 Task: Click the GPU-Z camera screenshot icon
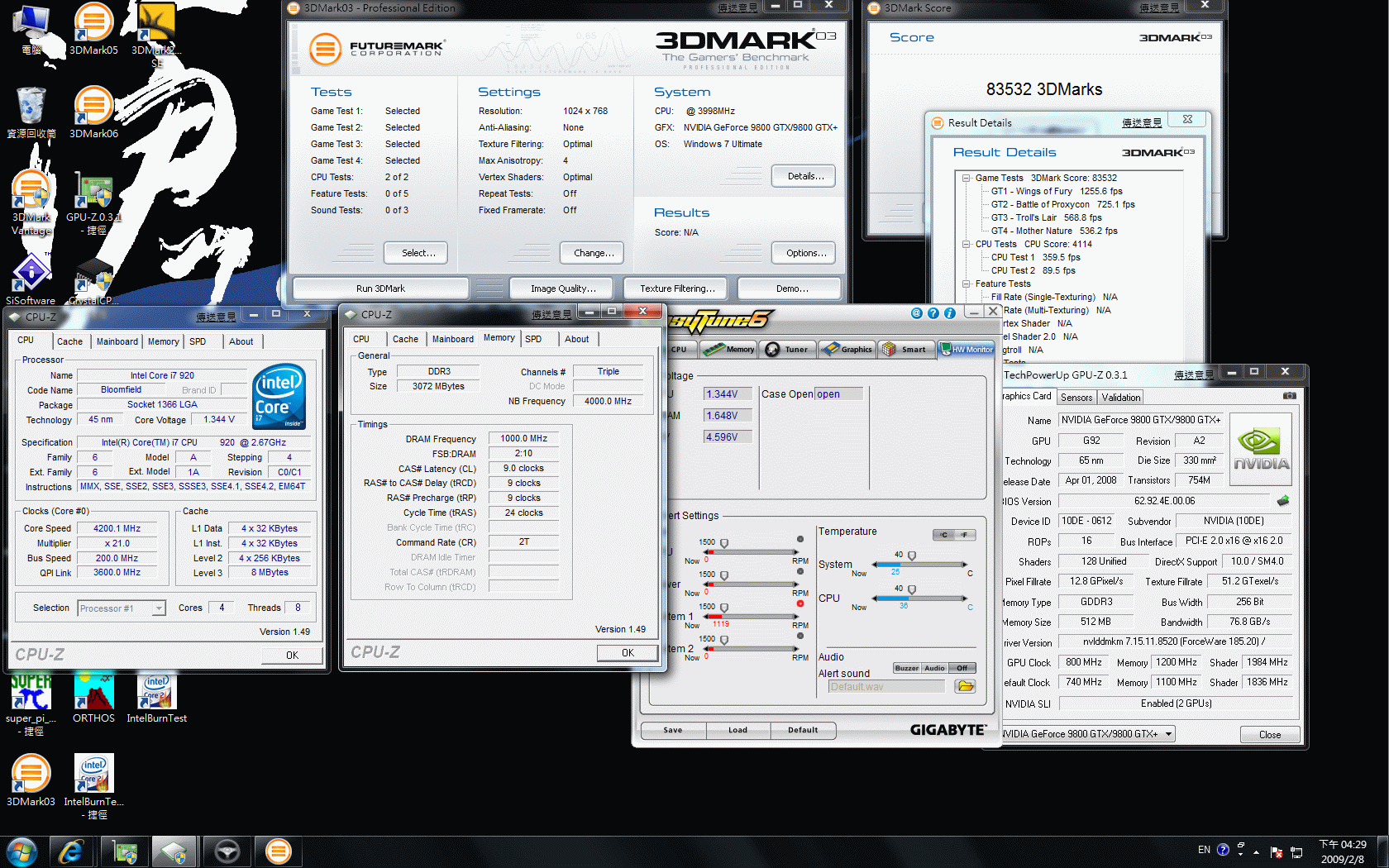(x=1289, y=396)
